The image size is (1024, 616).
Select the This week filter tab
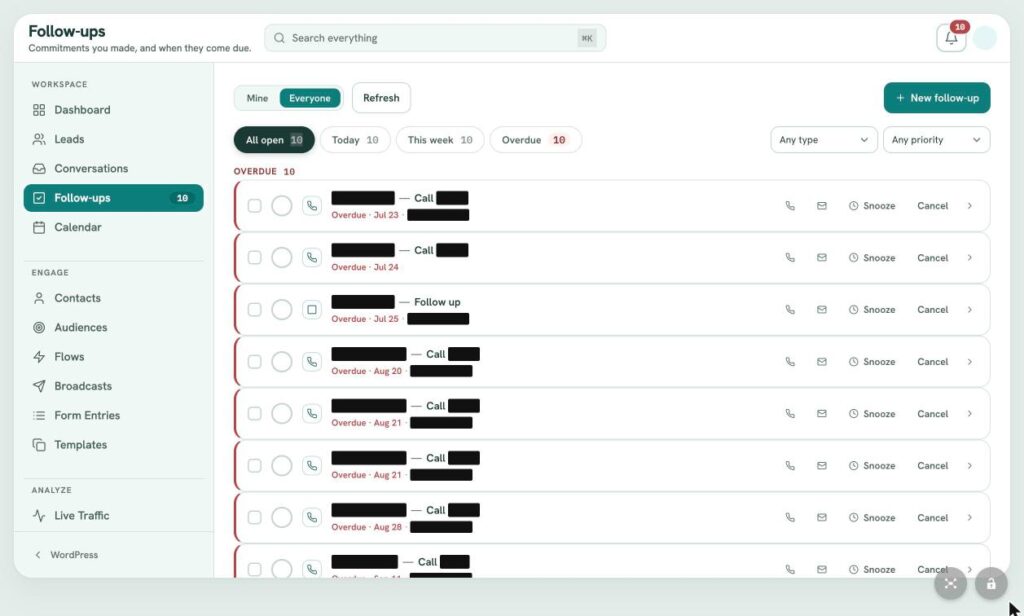pos(440,140)
